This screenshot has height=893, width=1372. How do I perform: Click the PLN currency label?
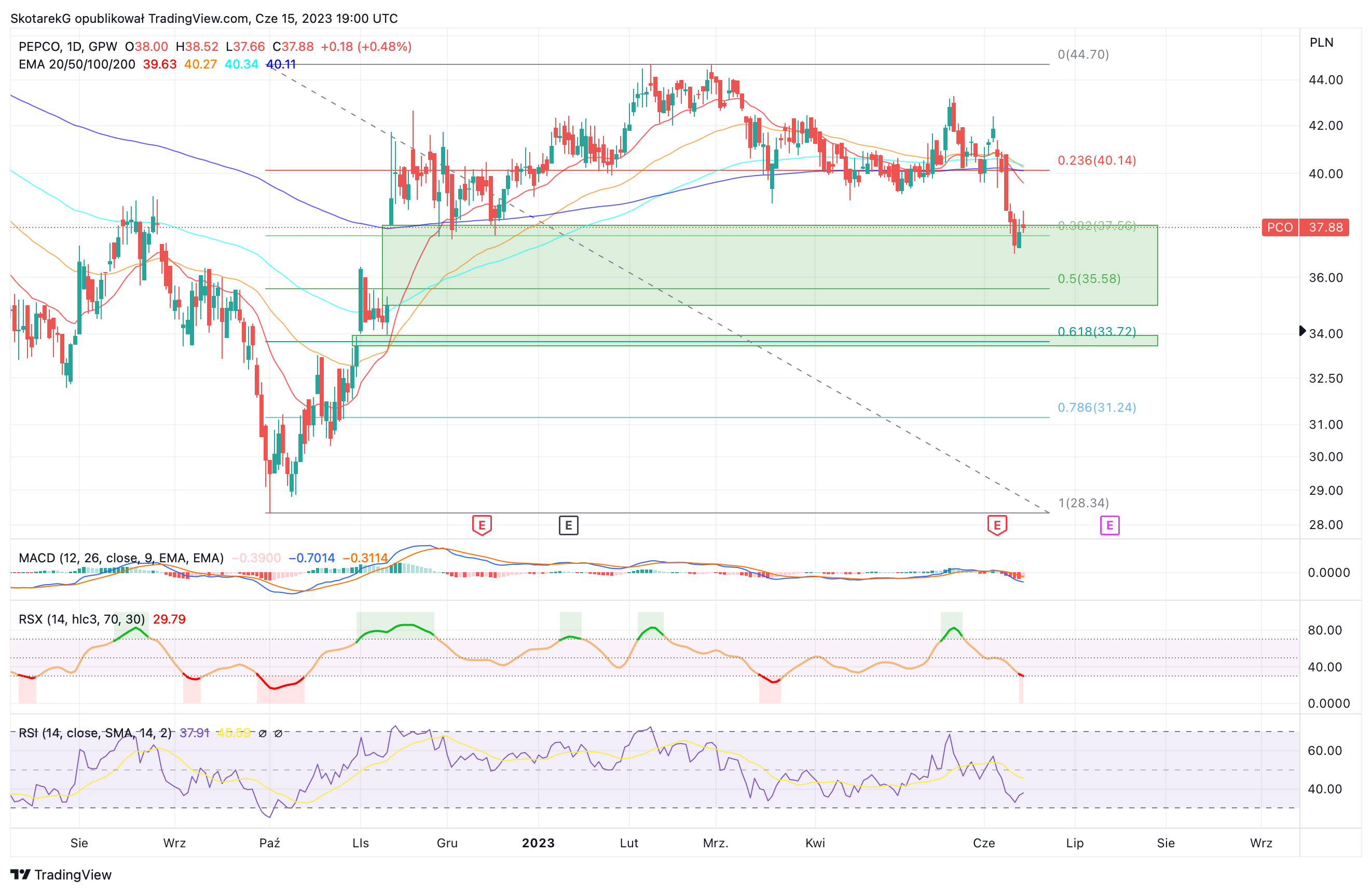pyautogui.click(x=1321, y=42)
